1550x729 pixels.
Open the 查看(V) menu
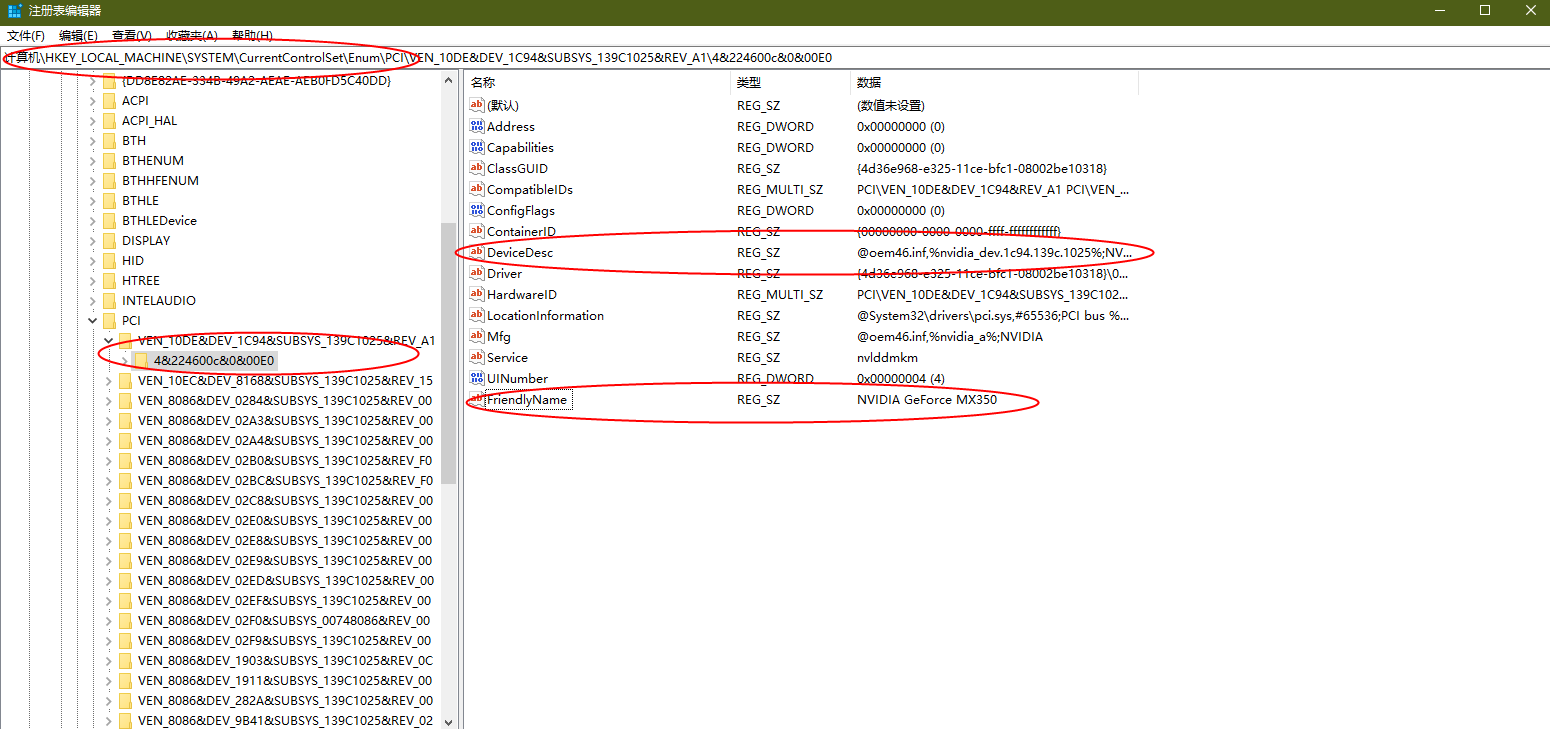[132, 36]
